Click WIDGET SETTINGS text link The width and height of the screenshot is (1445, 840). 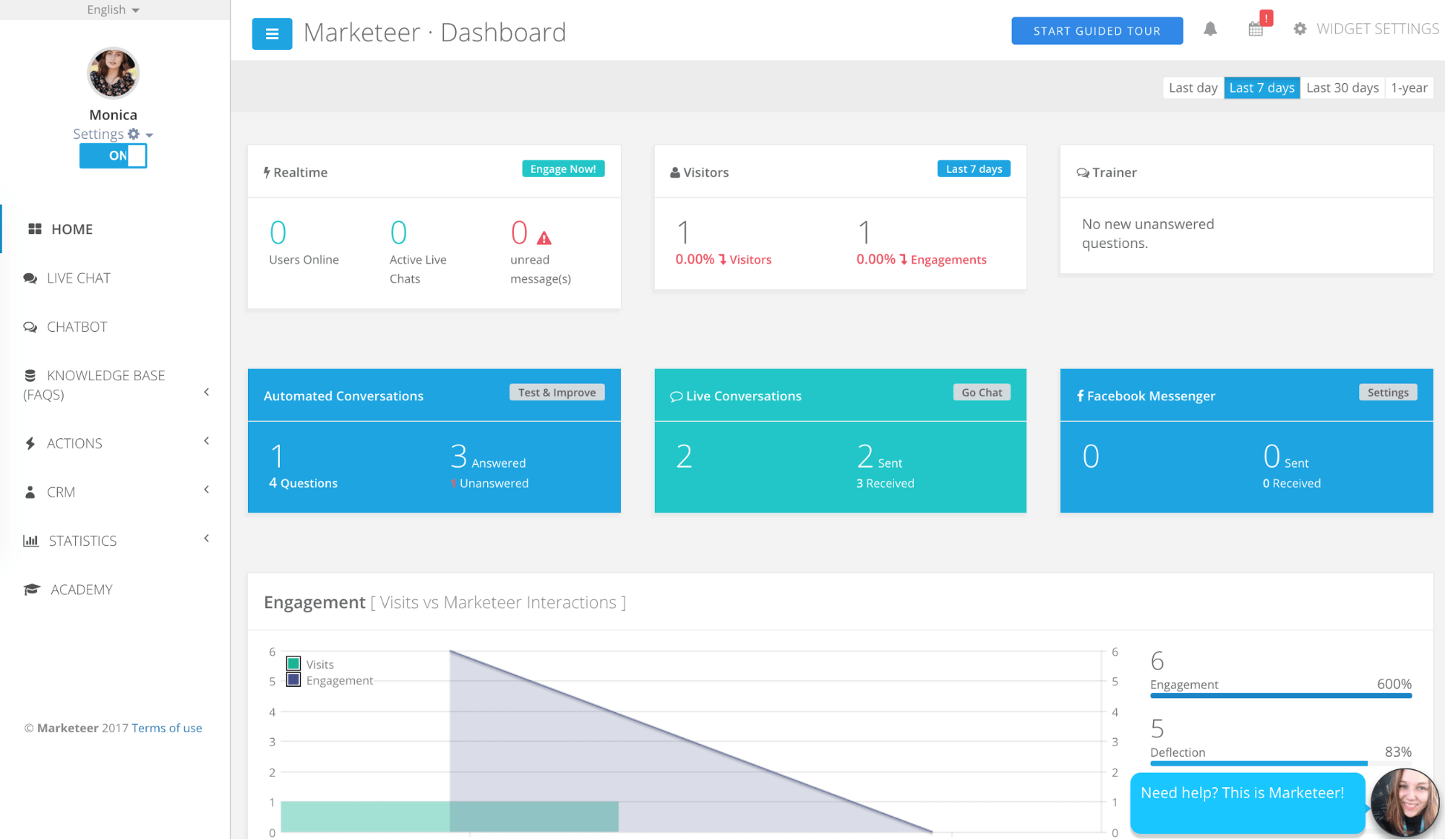[1377, 29]
